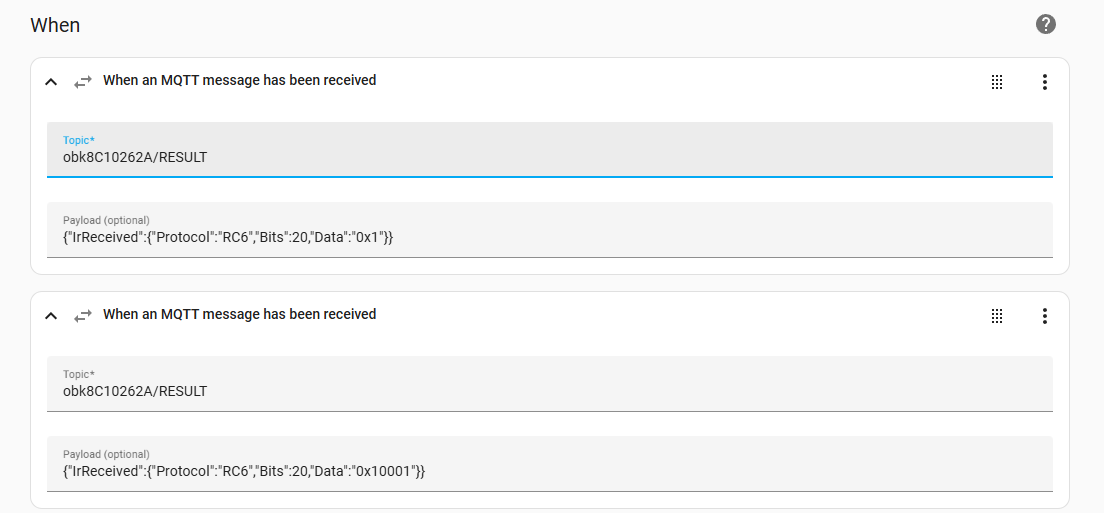Screen dimensions: 1104x513
Task: Open the three-dot menu of first trigger
Action: (x=1045, y=82)
